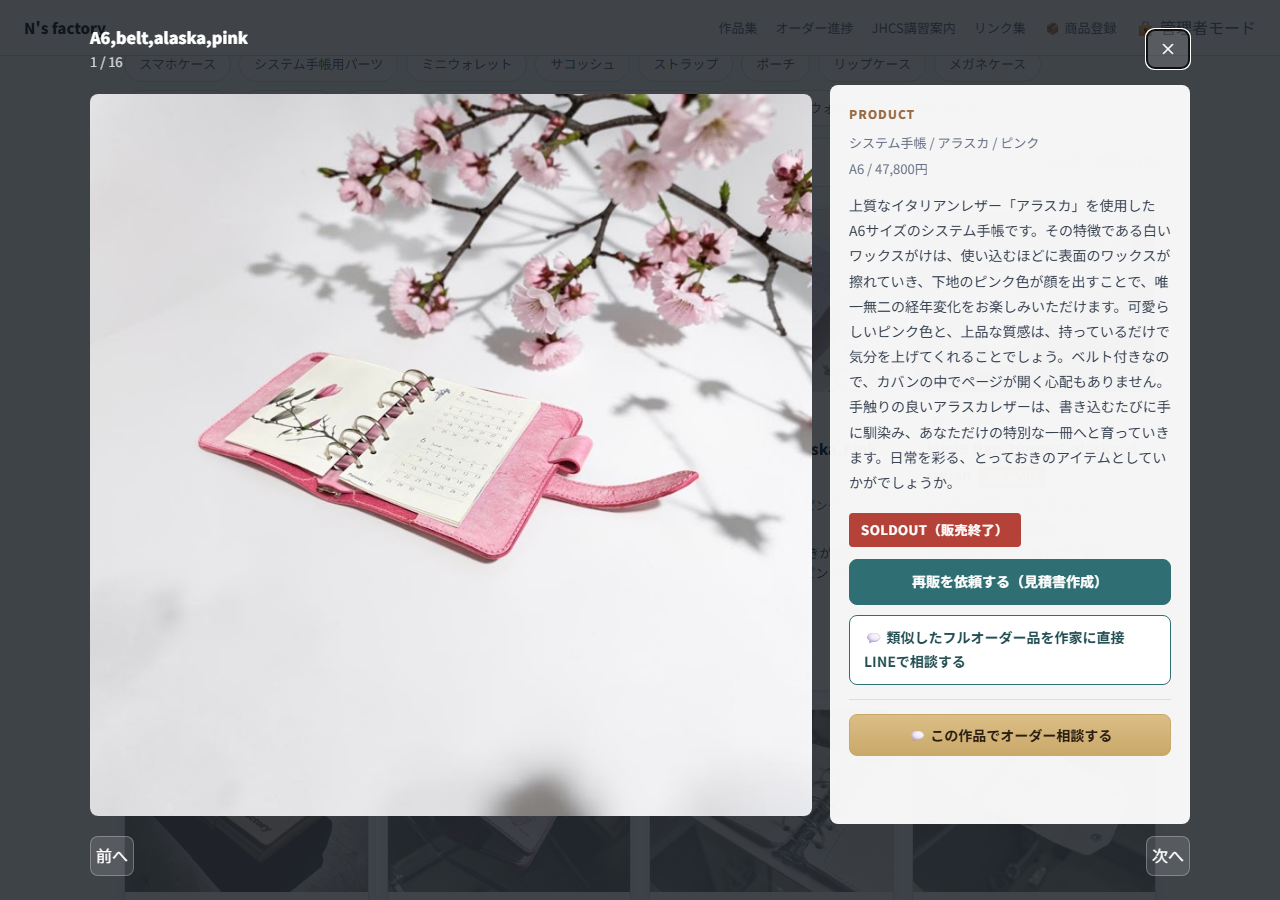Click the product description paragraph
Viewport: 1280px width, 900px height.
coord(1010,344)
